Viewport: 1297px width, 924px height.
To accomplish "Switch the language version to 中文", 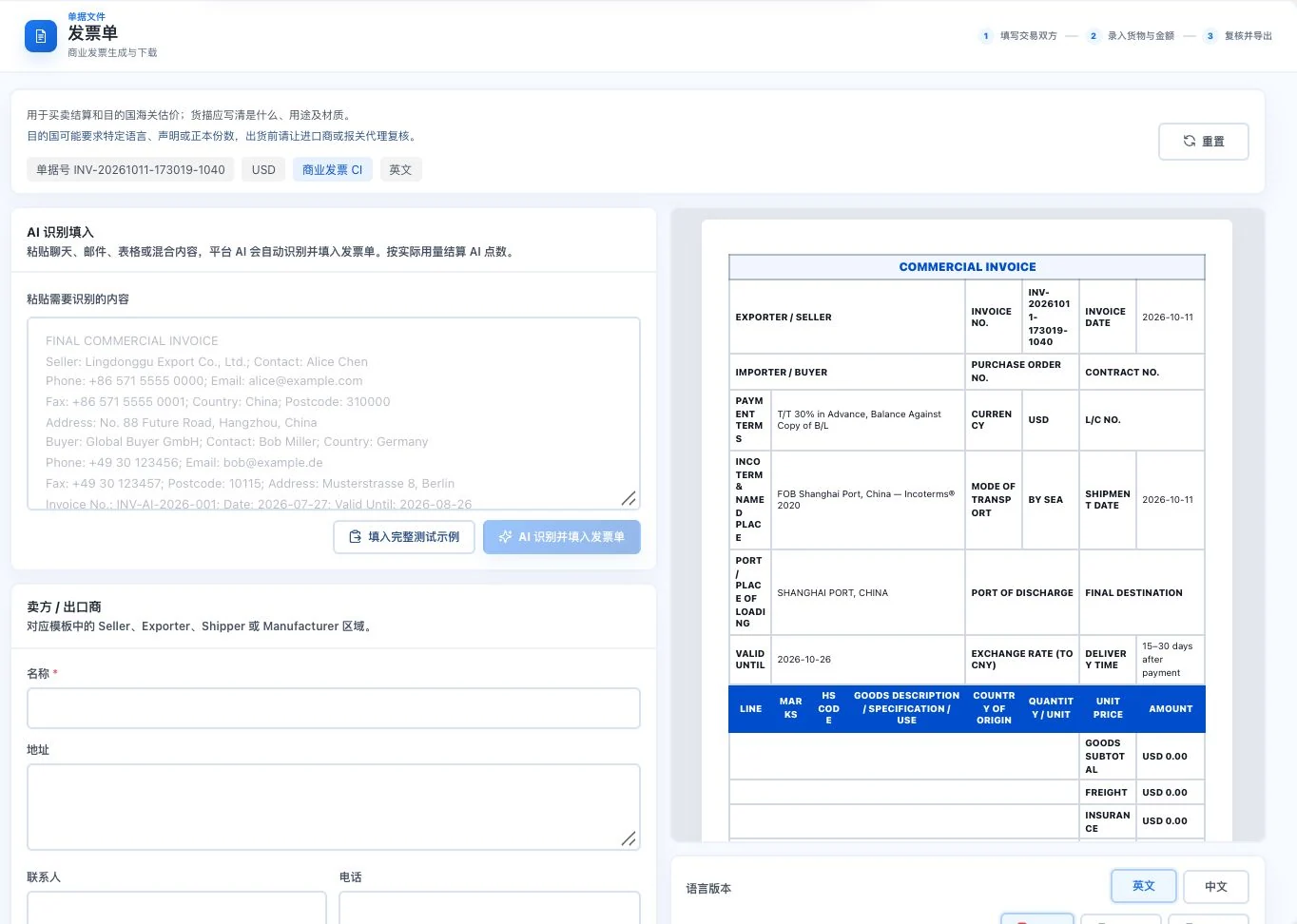I will [1216, 887].
